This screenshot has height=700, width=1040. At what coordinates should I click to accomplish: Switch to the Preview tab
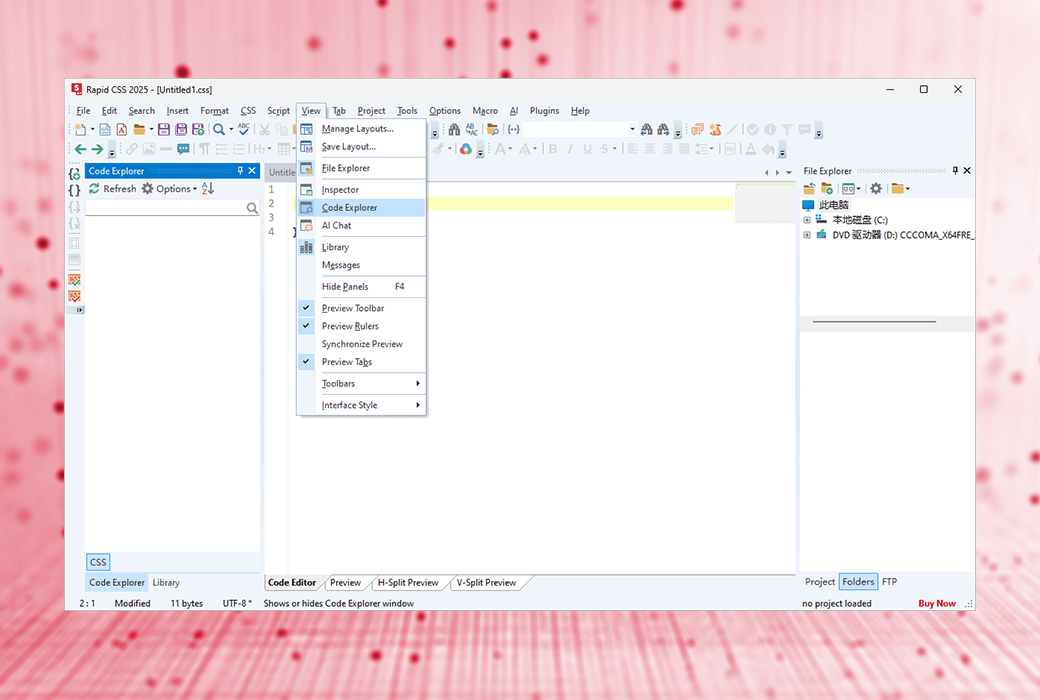tap(346, 583)
